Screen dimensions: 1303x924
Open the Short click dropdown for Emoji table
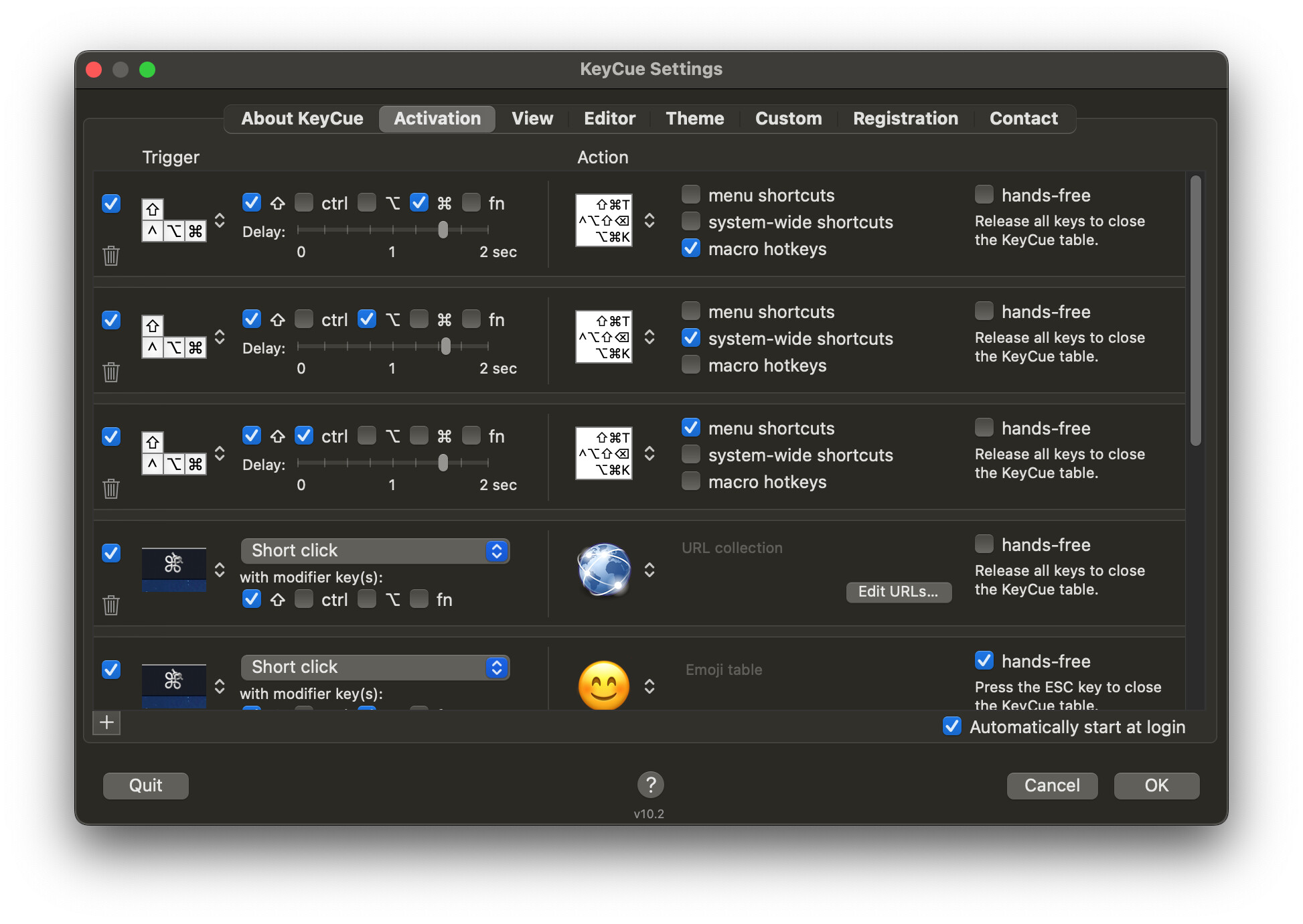[x=376, y=668]
